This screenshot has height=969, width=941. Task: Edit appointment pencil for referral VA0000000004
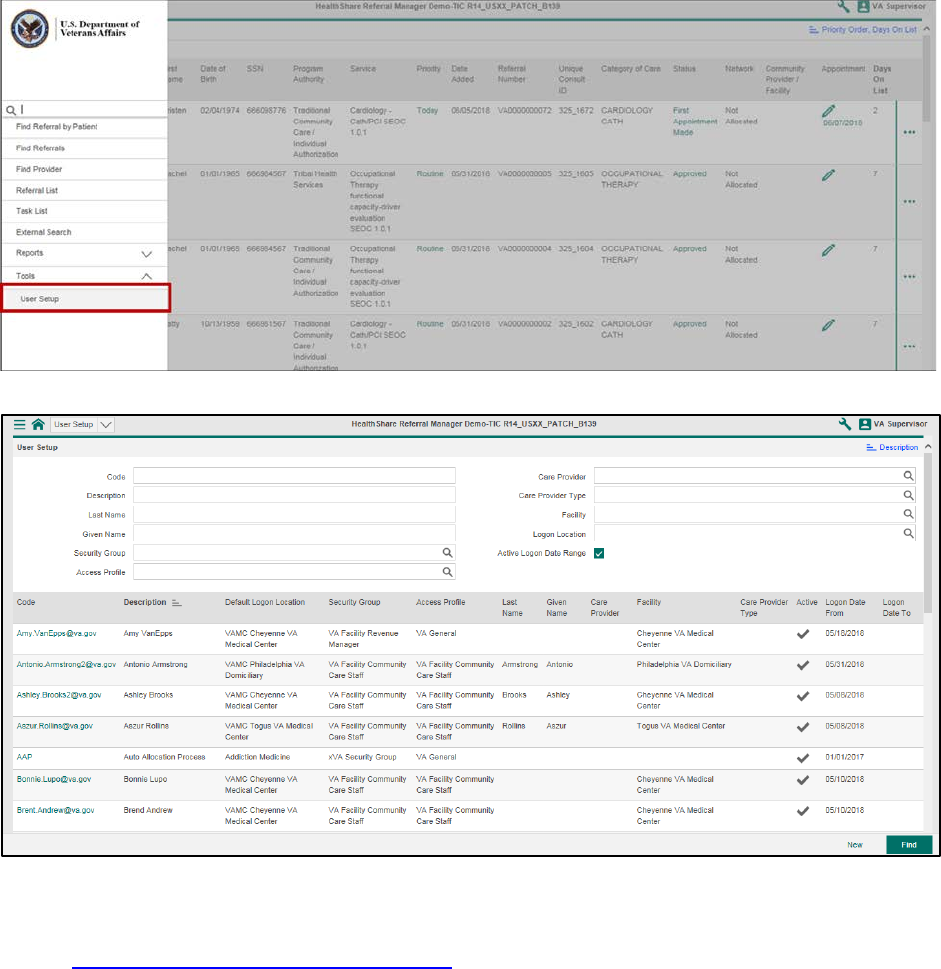click(x=829, y=250)
